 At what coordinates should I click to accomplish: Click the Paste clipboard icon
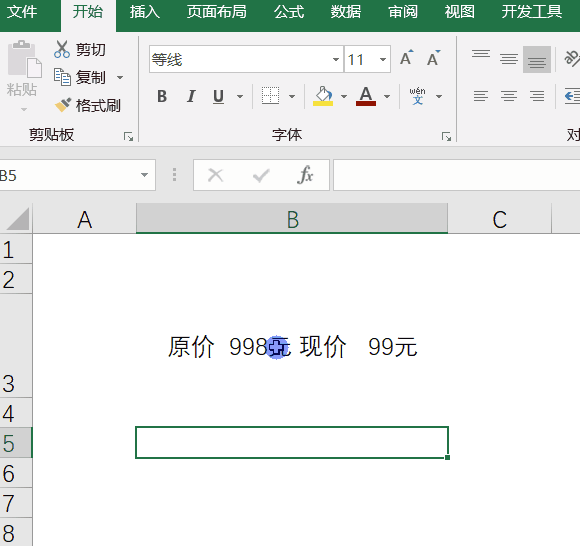coord(24,58)
